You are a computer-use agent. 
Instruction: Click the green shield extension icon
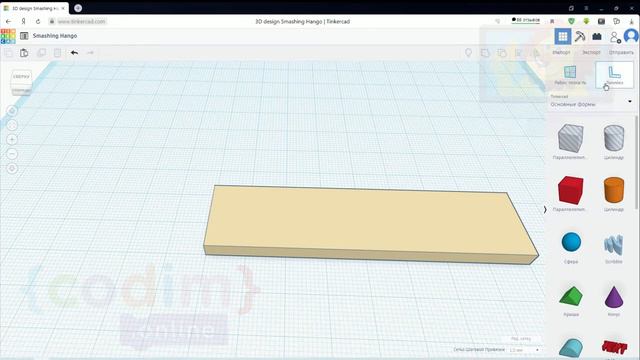[571, 21]
